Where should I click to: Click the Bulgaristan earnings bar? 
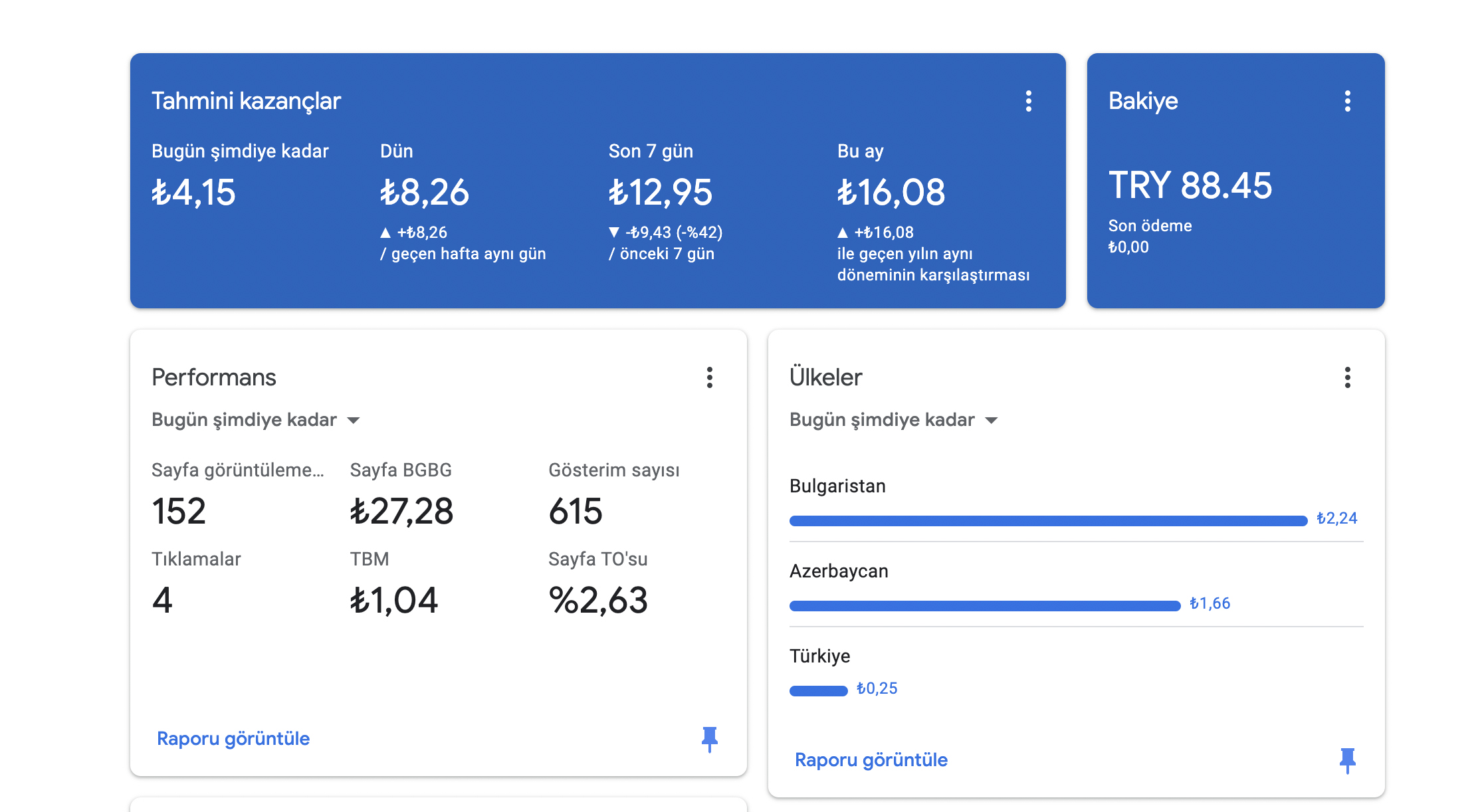point(1048,521)
